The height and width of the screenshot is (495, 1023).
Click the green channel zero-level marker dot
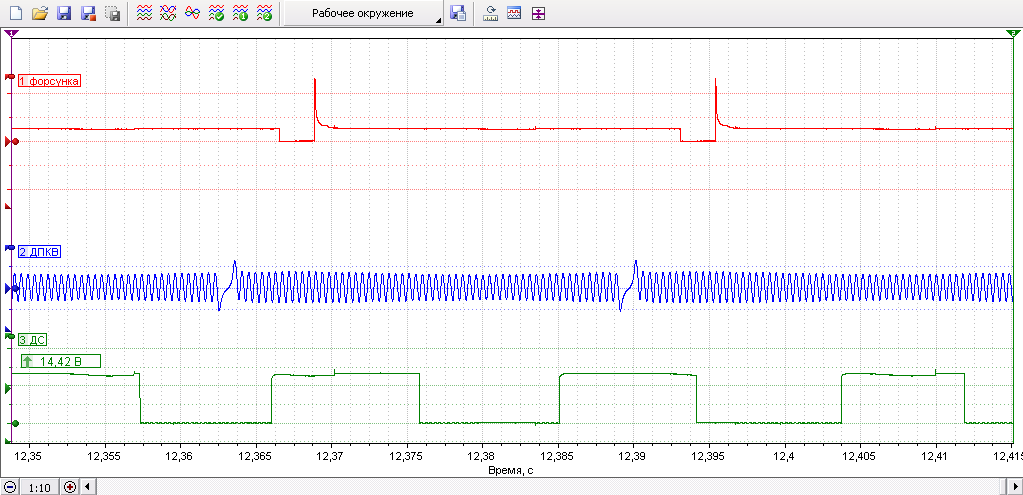click(15, 423)
